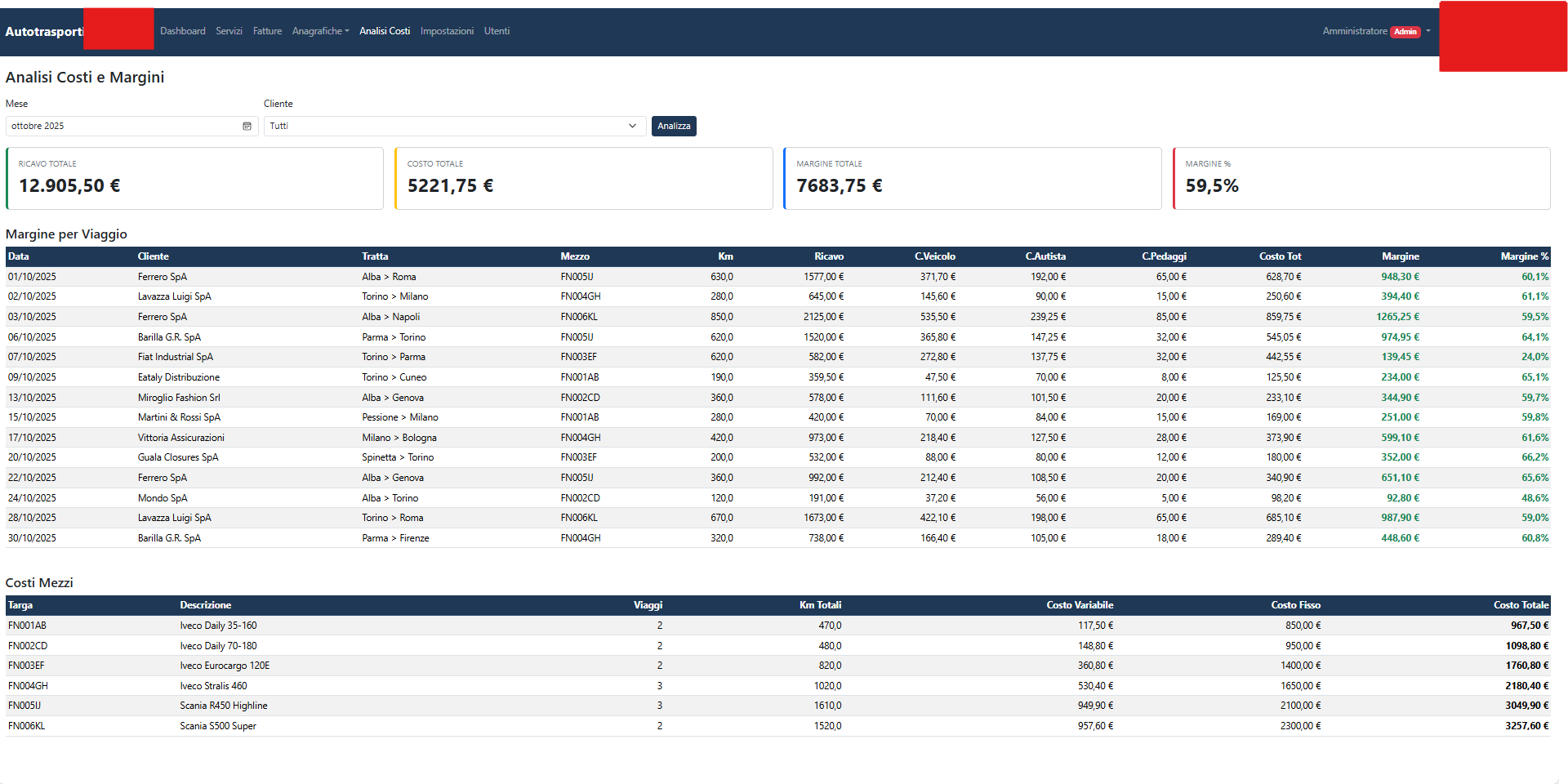Open Impostazioni from the navbar
The image size is (1568, 784).
(447, 31)
